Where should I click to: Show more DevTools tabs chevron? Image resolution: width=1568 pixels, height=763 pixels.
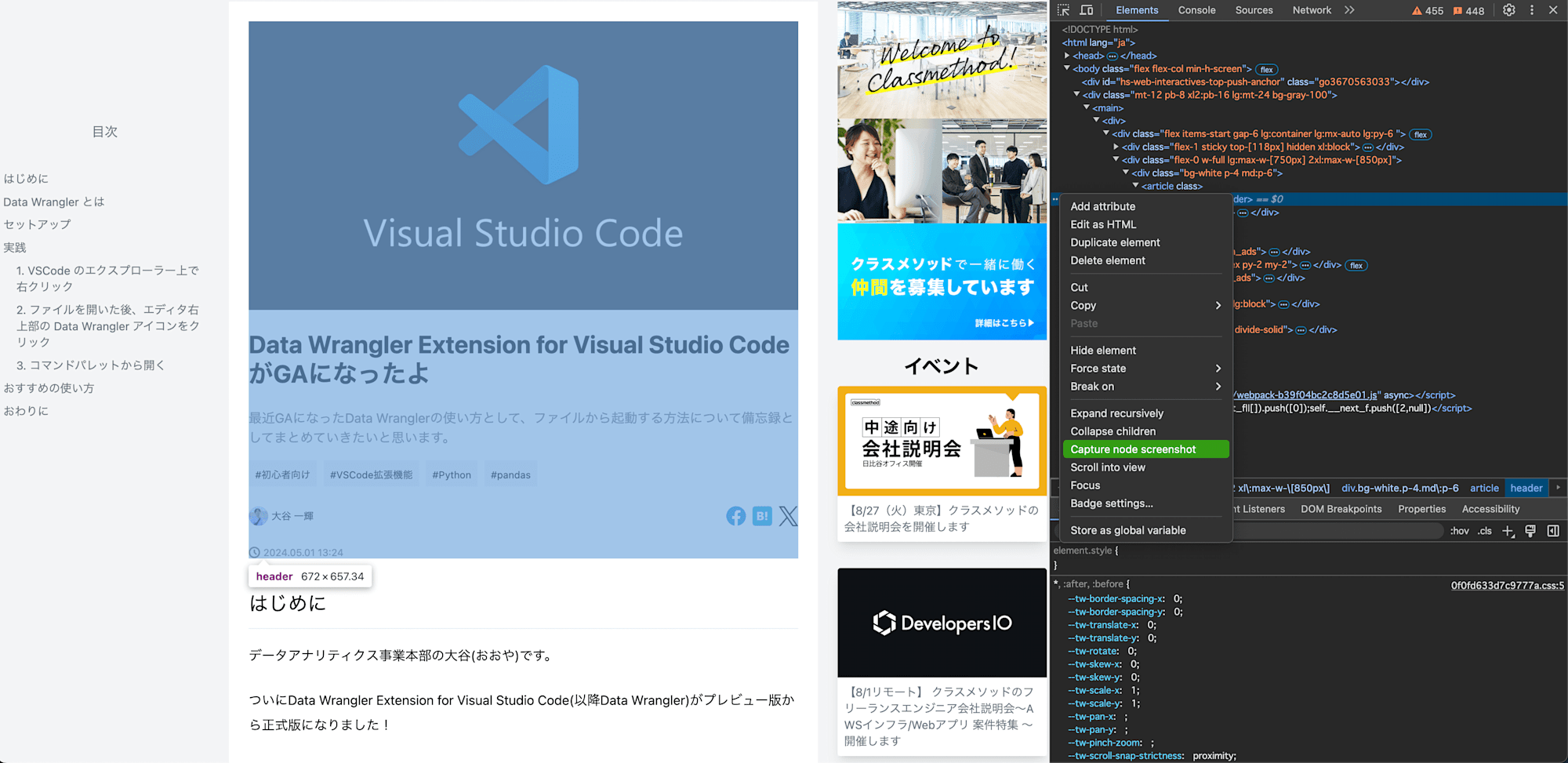tap(1349, 10)
